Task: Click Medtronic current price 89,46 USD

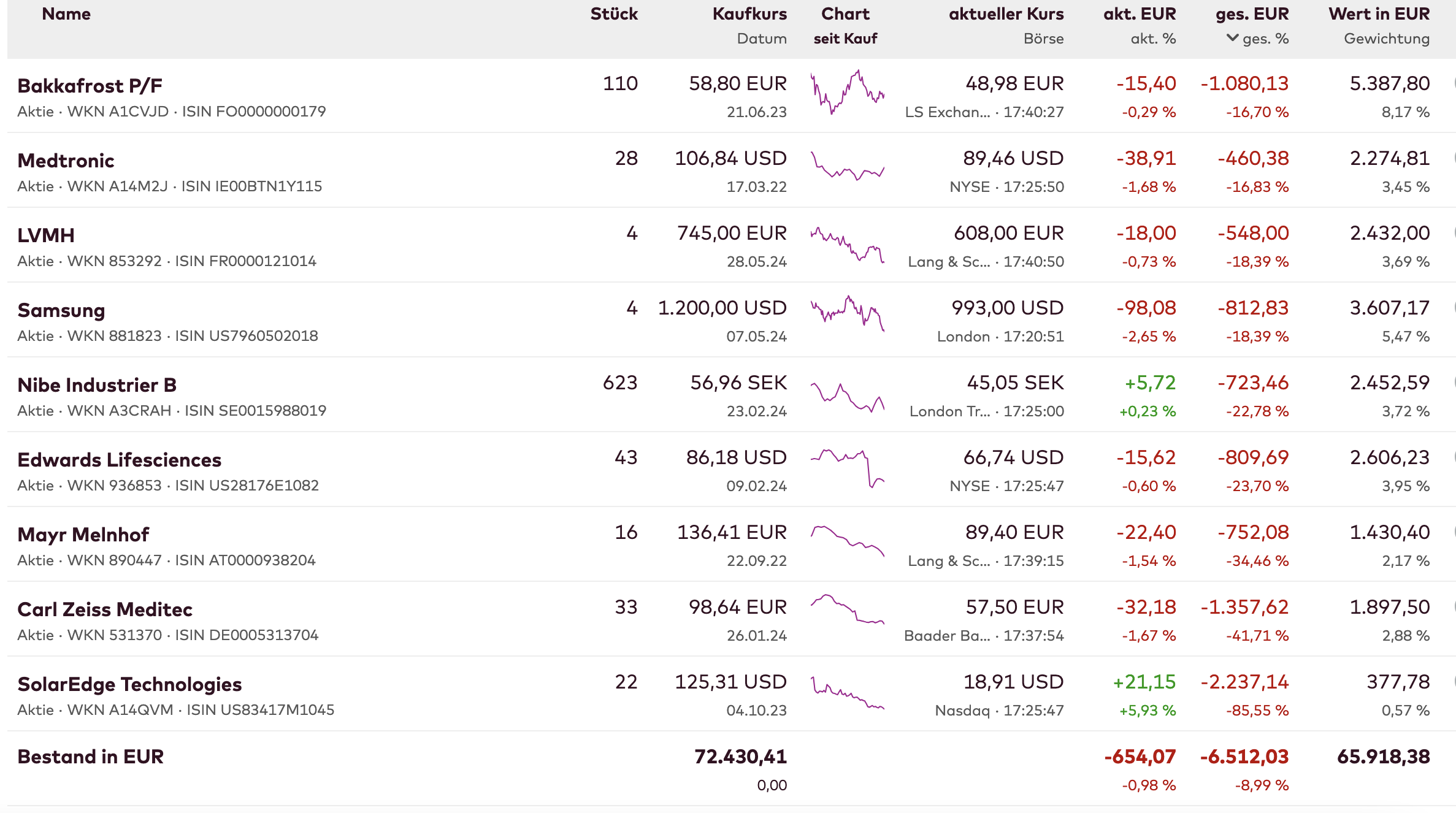Action: 1013,158
